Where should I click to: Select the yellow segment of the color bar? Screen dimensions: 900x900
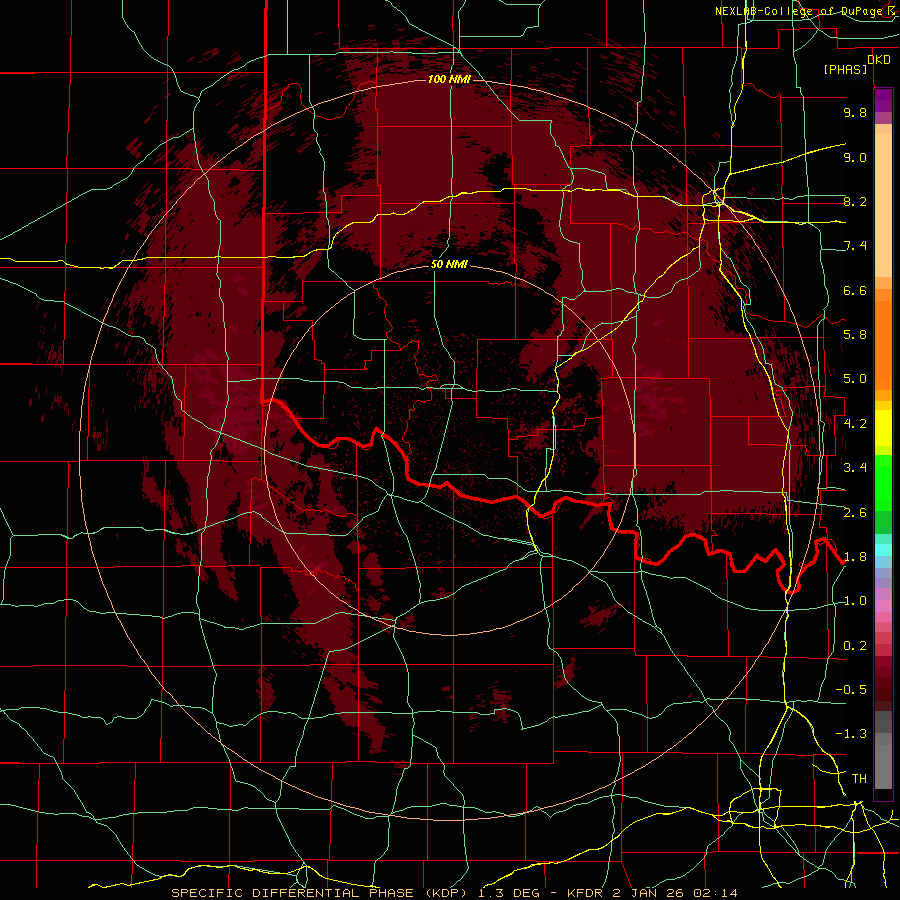(x=883, y=428)
